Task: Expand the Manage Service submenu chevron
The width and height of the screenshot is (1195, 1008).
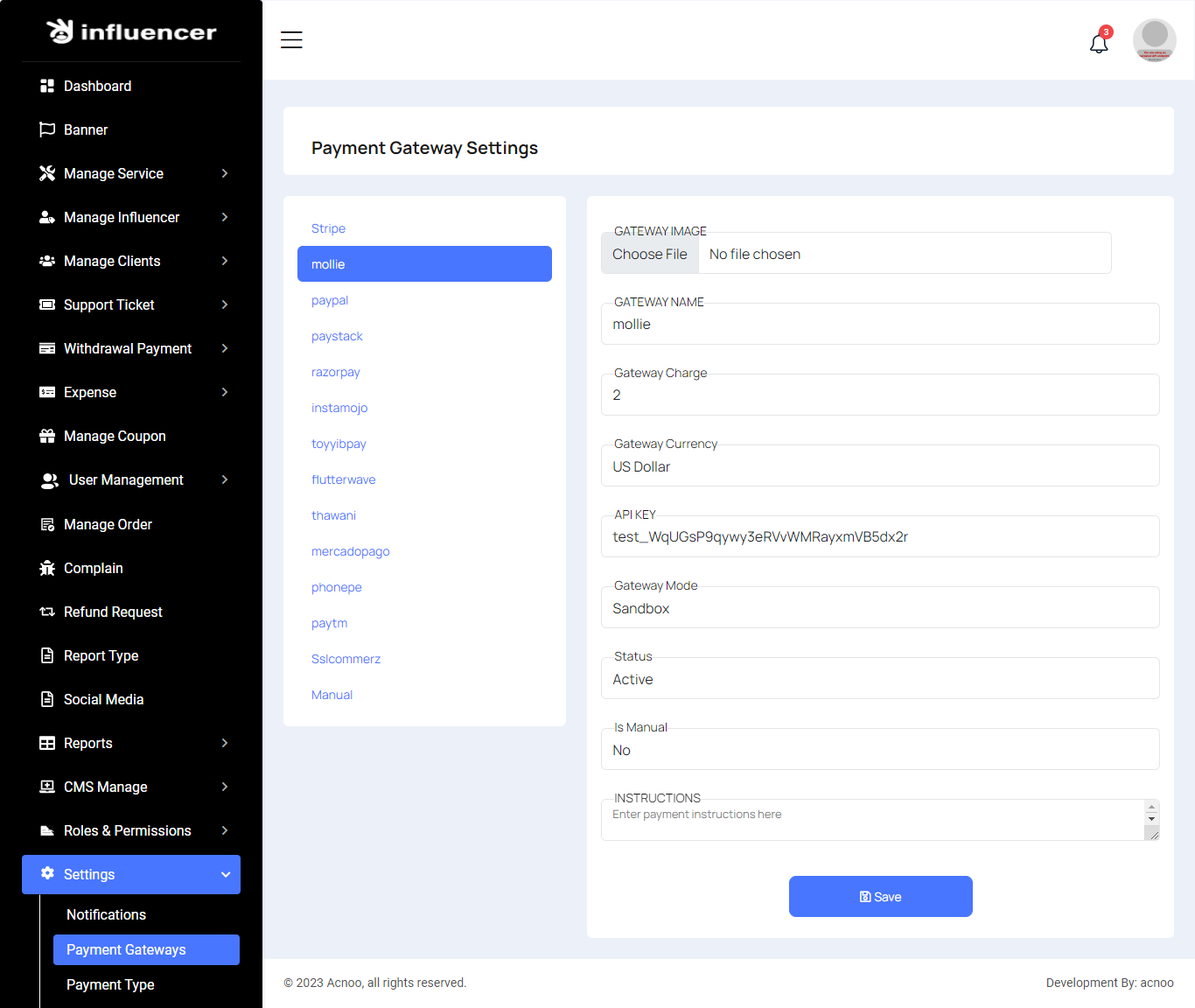Action: [225, 173]
